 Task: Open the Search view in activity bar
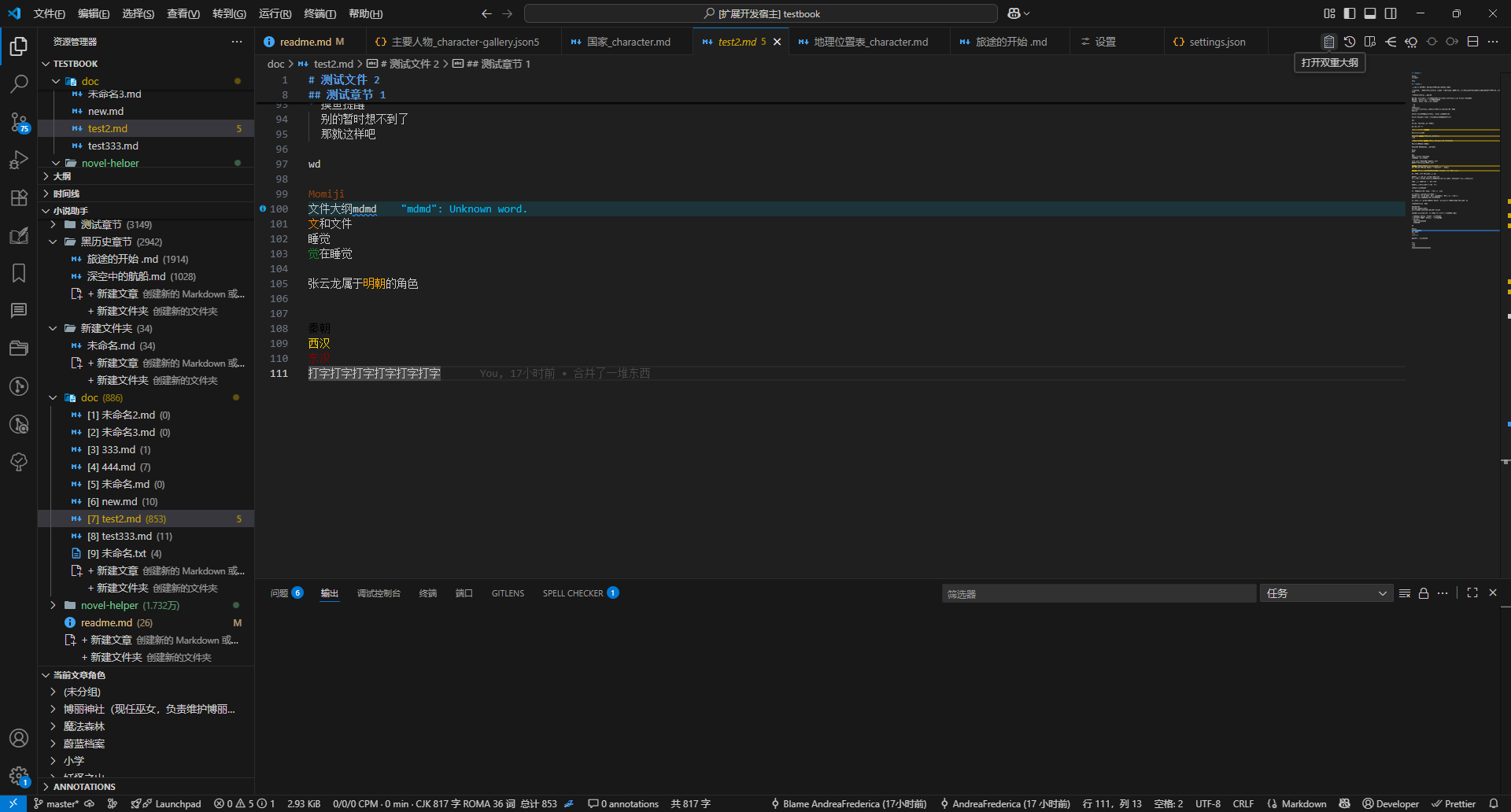[x=19, y=83]
